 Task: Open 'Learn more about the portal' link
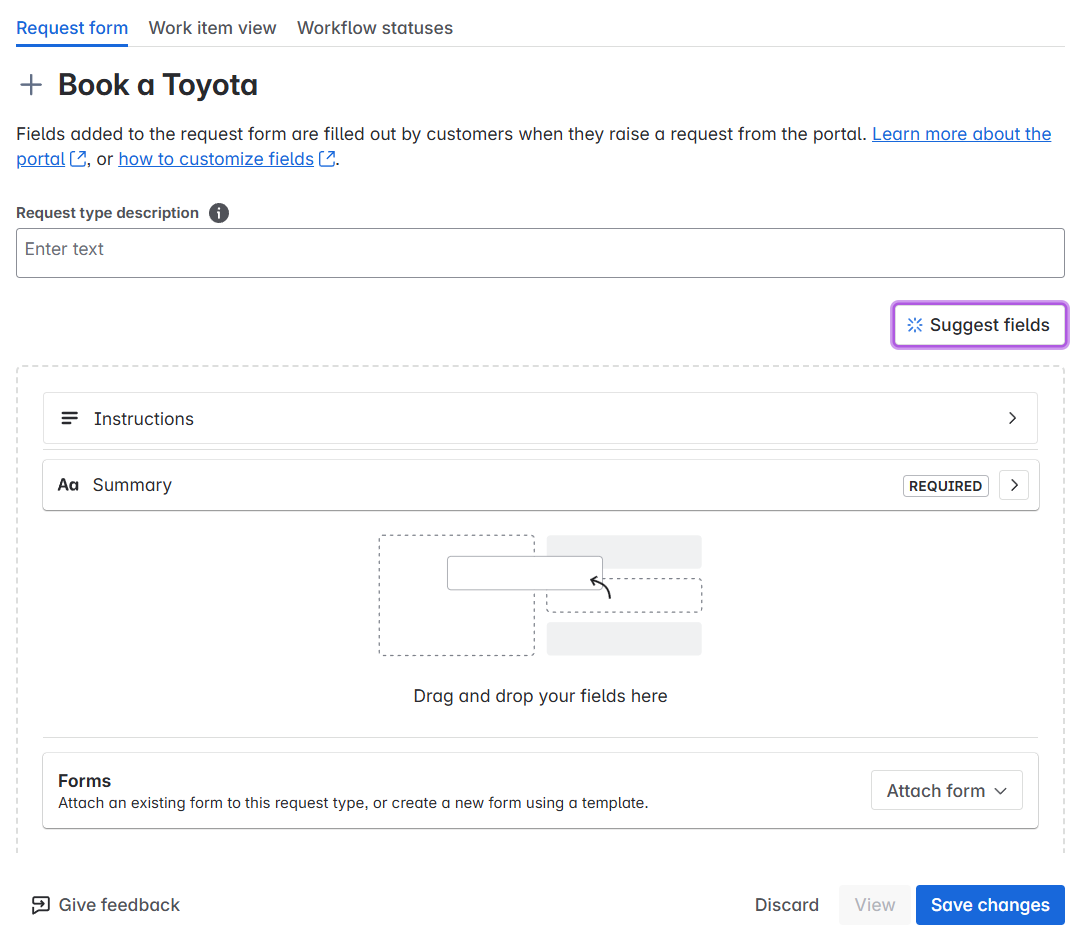point(960,134)
